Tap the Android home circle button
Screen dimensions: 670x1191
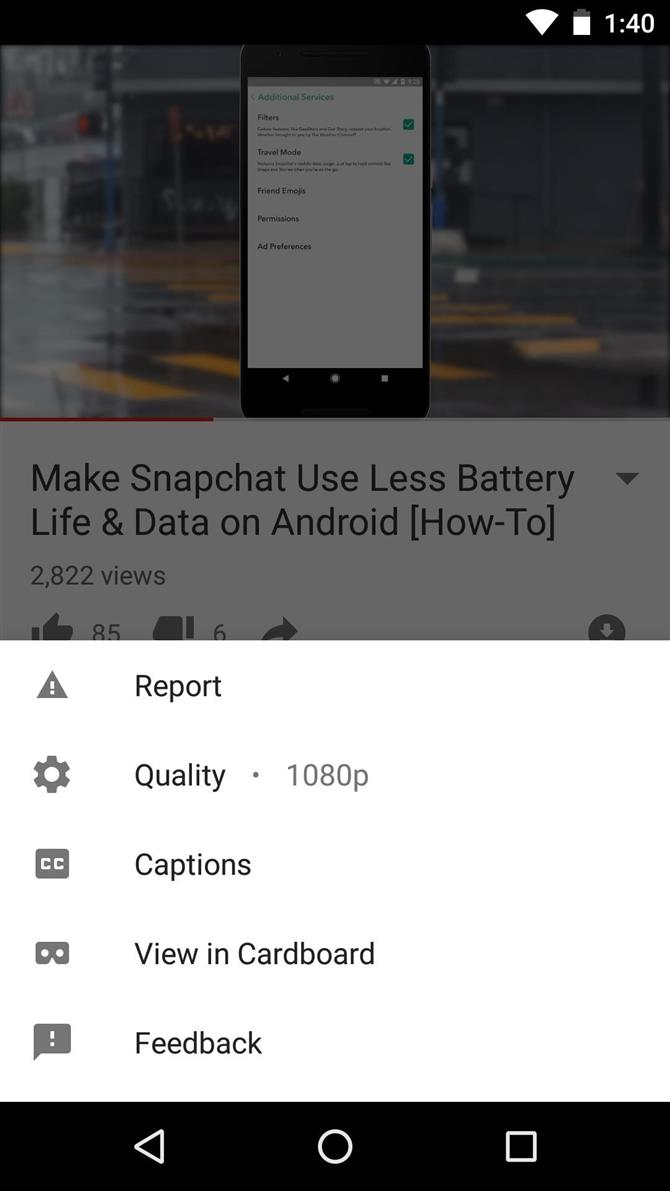coord(335,1145)
